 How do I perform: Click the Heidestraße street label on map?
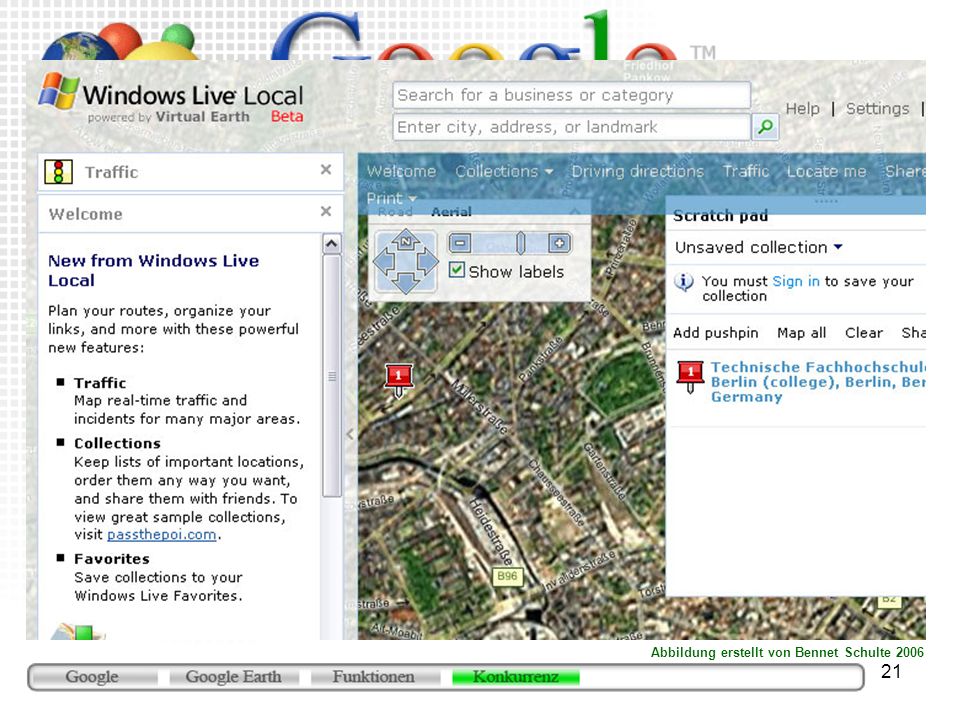(x=491, y=531)
